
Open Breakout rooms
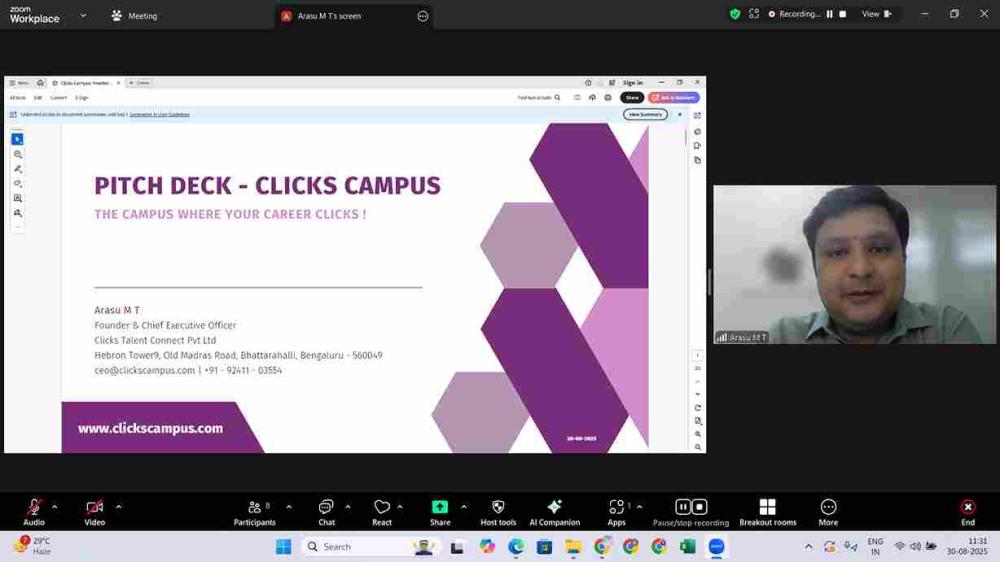(767, 511)
